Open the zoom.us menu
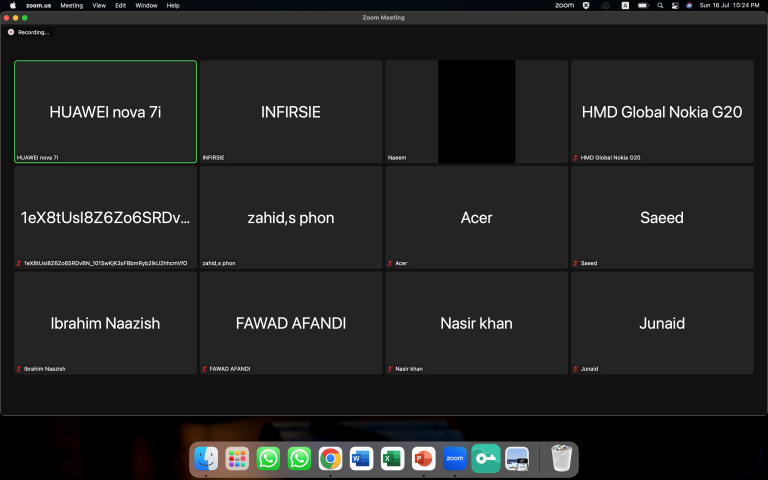Image resolution: width=768 pixels, height=480 pixels. click(x=38, y=5)
